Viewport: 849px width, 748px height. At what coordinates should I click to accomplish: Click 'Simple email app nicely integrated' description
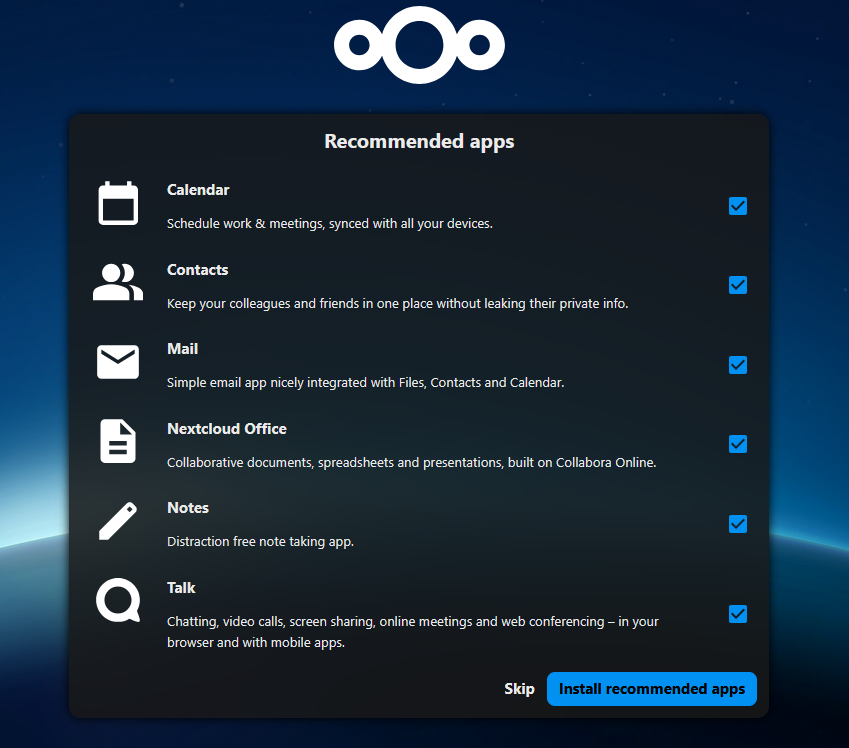click(x=365, y=382)
